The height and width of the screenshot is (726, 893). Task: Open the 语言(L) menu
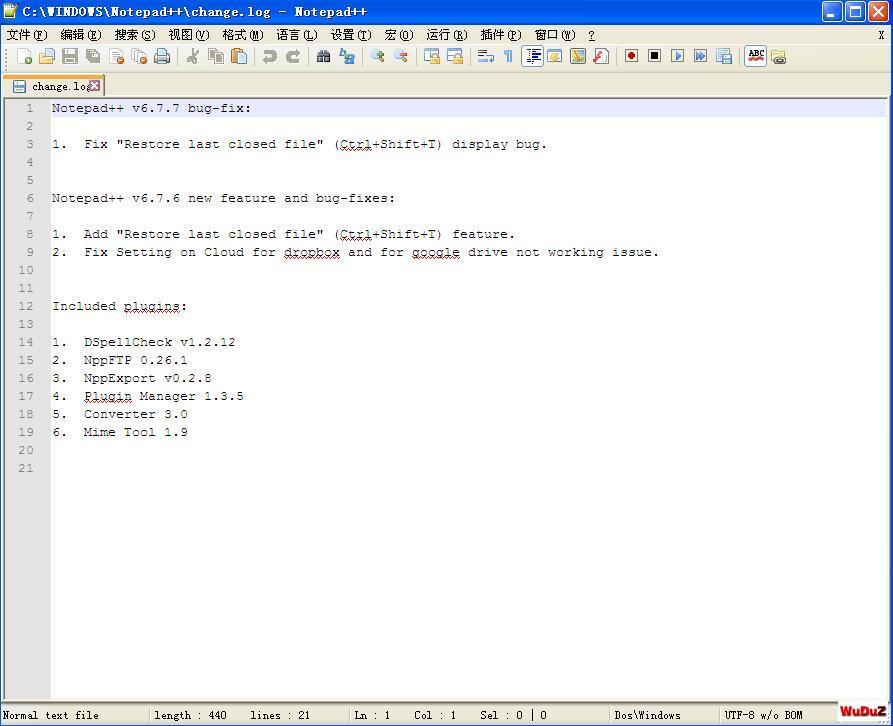click(x=297, y=35)
